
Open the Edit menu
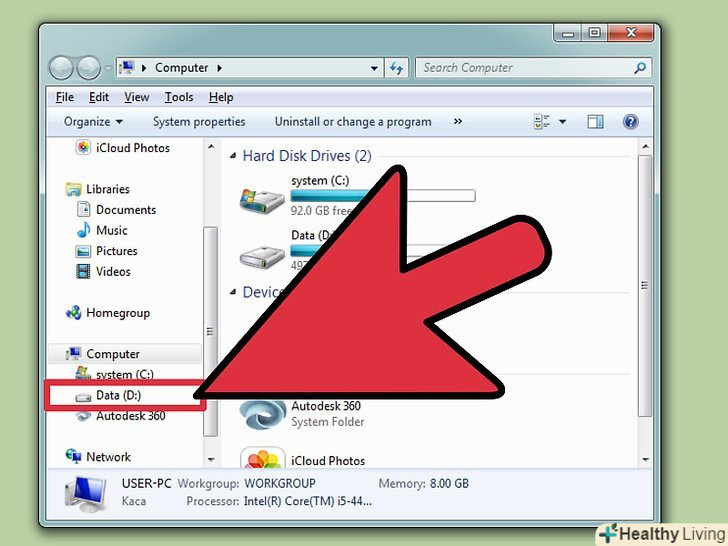(x=99, y=97)
